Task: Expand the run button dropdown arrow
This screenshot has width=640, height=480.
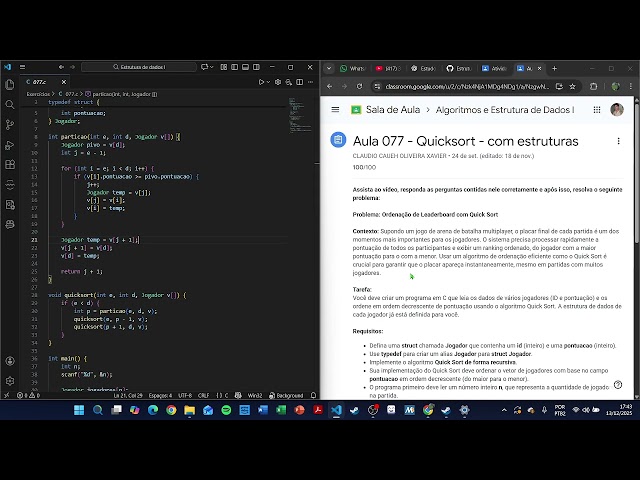Action: [268, 82]
